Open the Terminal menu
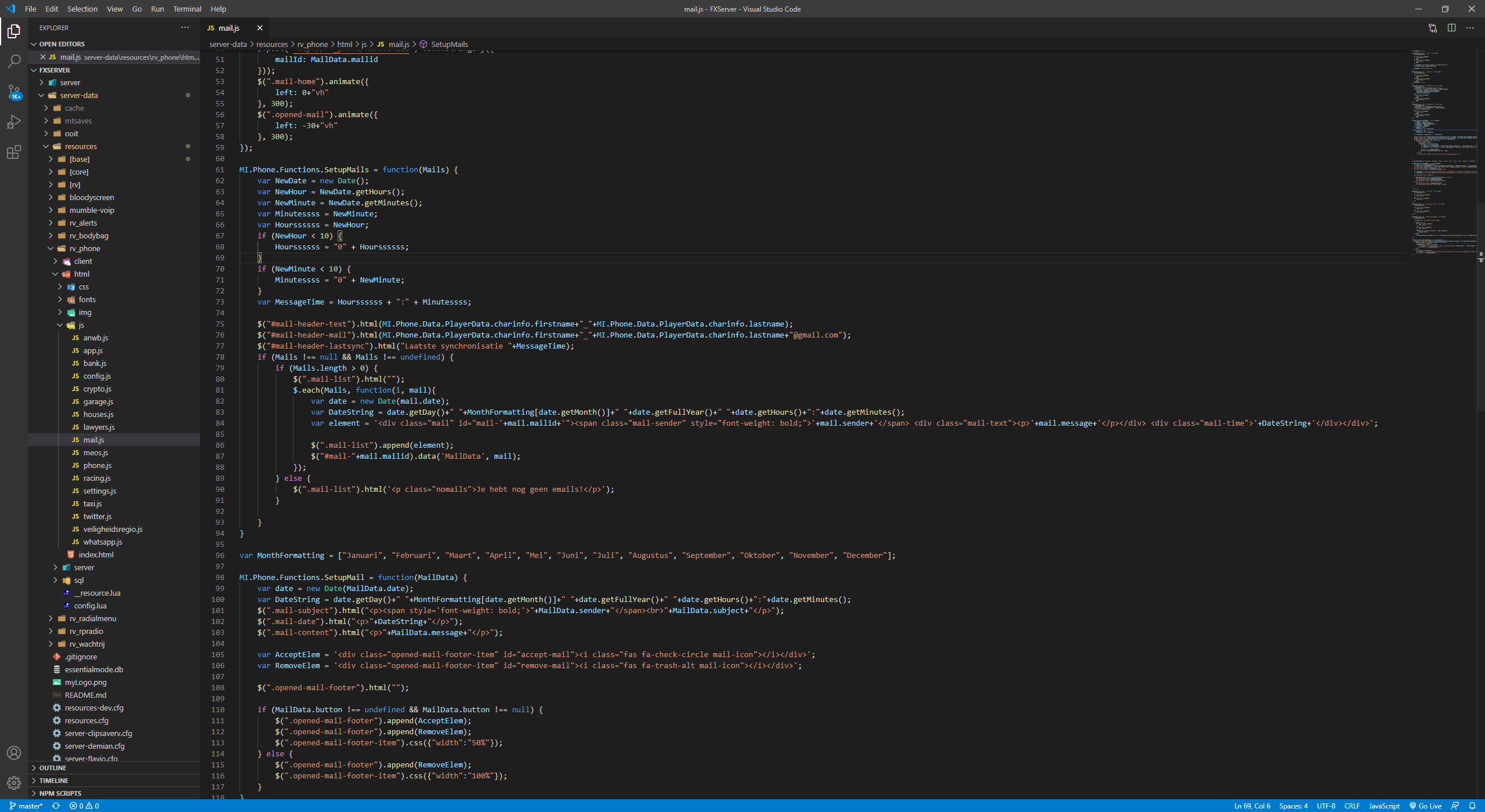The height and width of the screenshot is (812, 1485). (187, 9)
